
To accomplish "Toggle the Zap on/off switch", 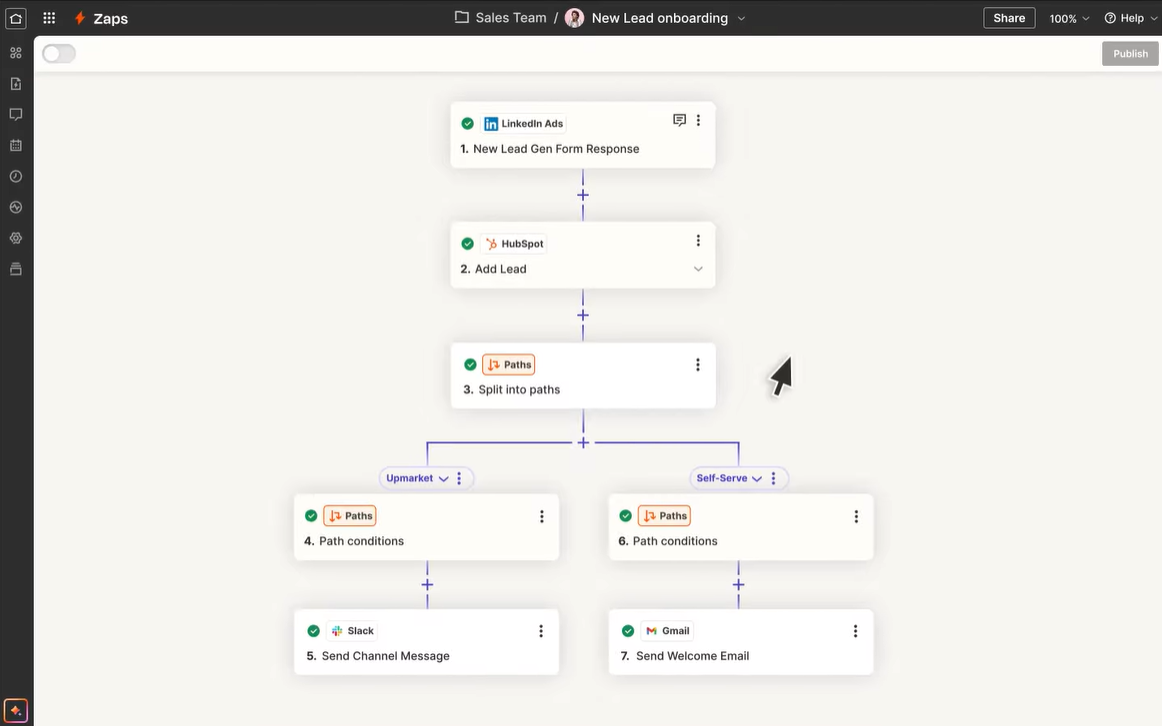I will (58, 53).
